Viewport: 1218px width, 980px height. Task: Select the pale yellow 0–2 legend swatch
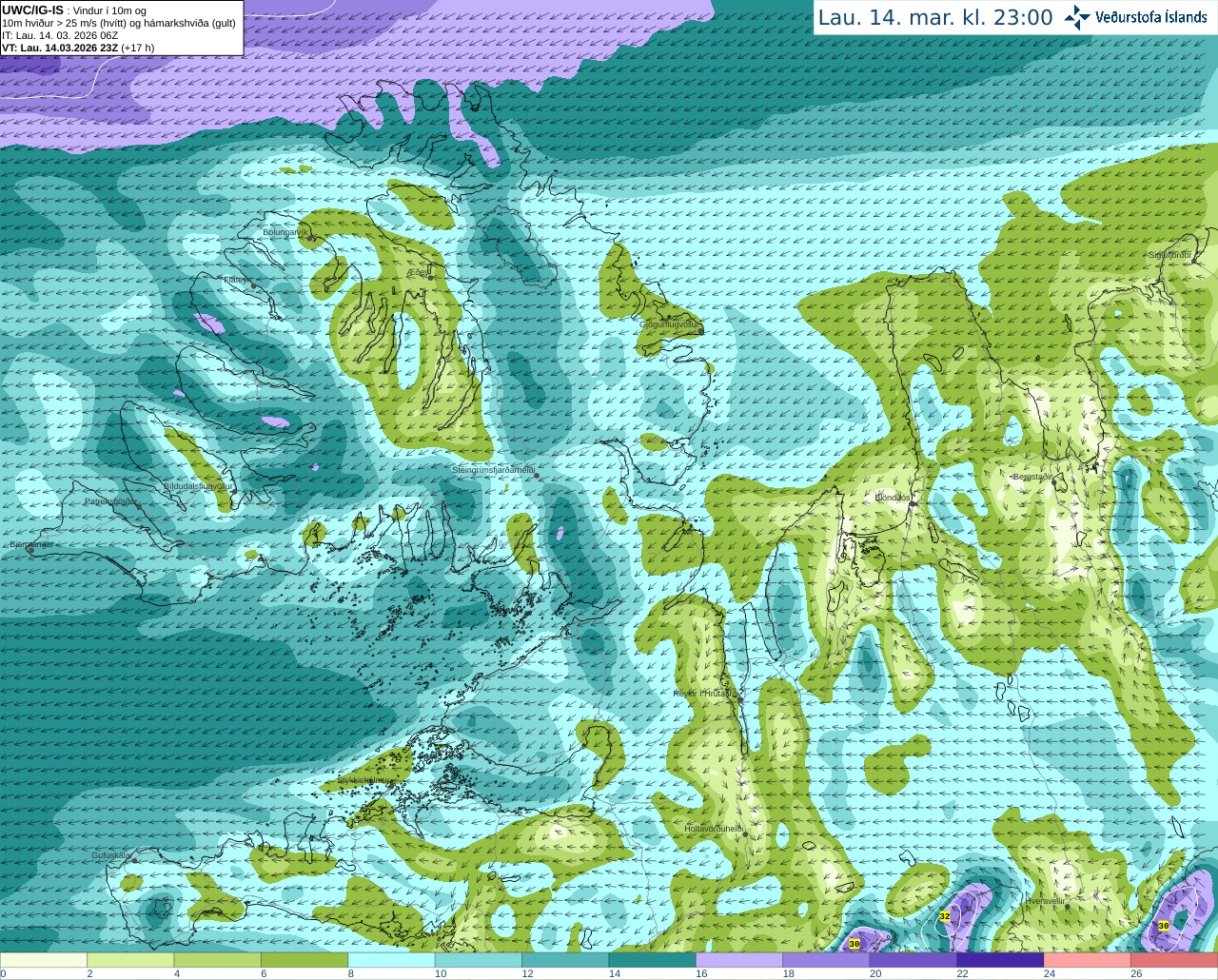pos(44,960)
